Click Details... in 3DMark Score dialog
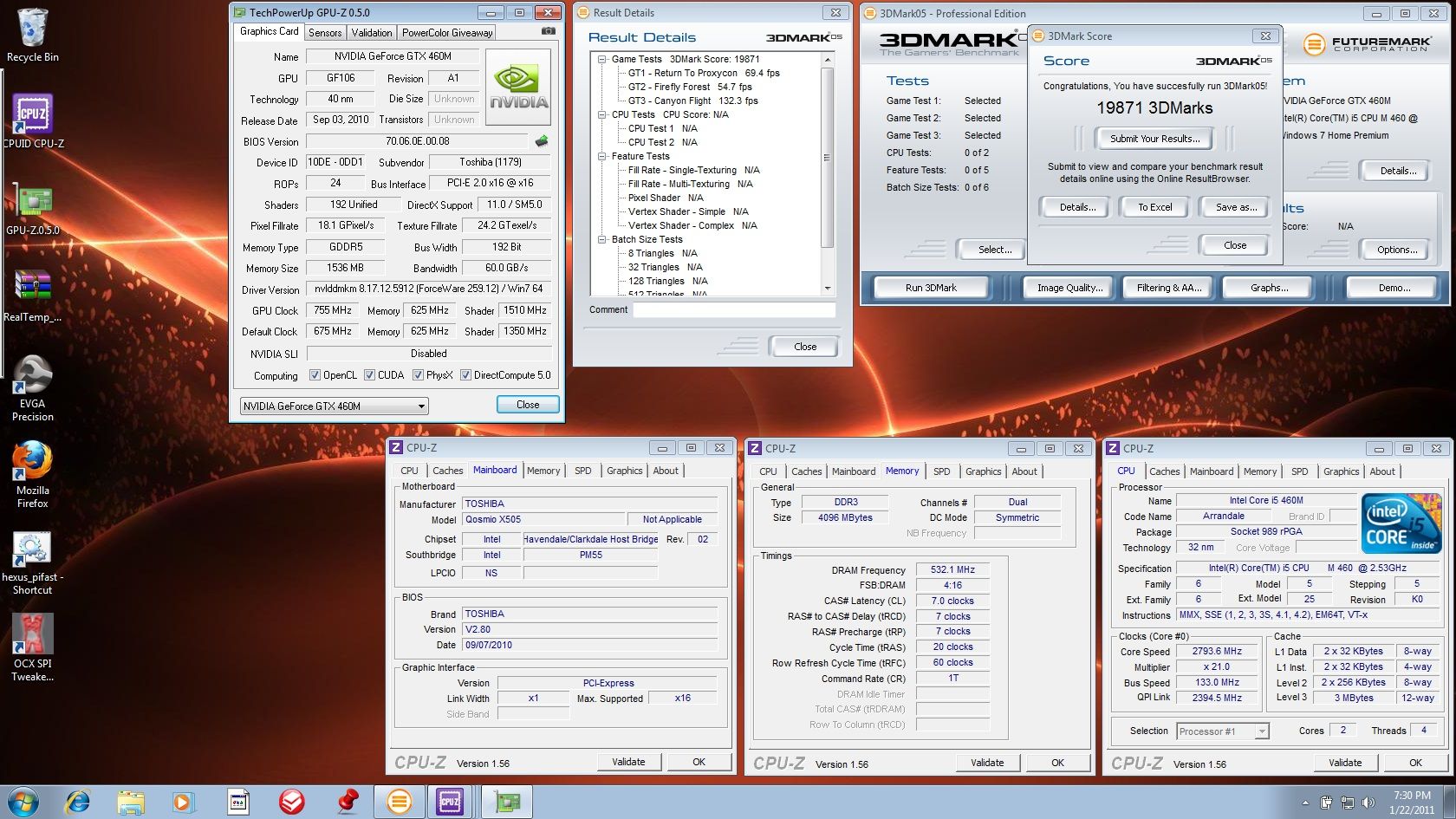The image size is (1456, 819). [1077, 207]
